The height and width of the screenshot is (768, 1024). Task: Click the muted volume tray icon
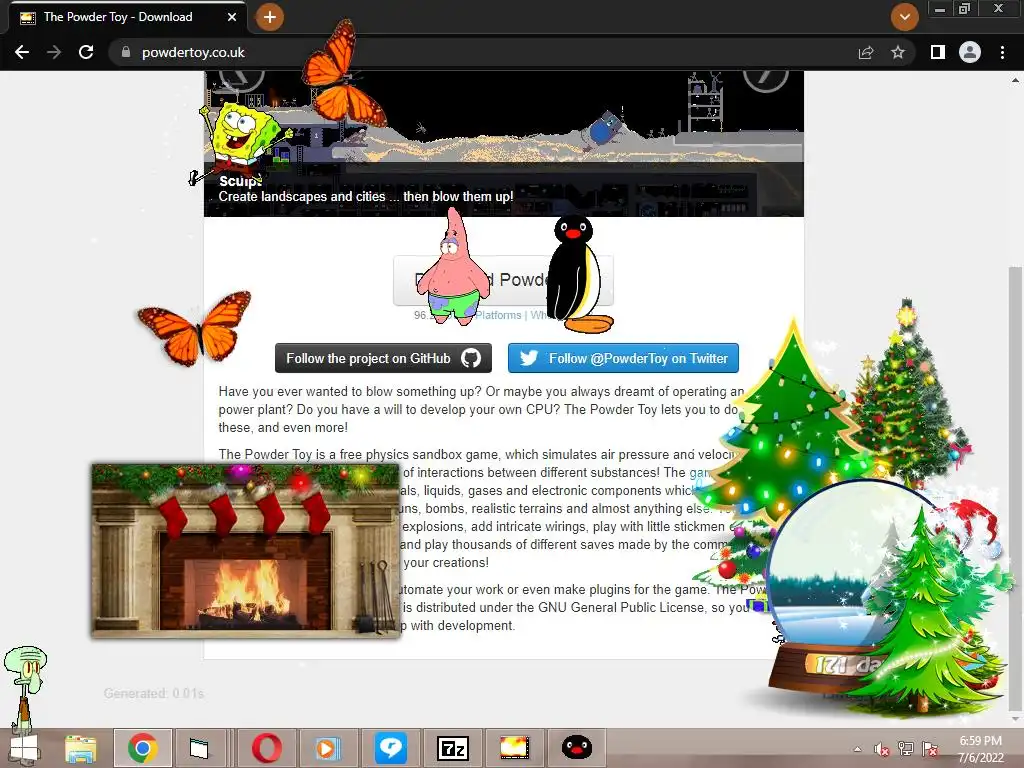pyautogui.click(x=882, y=749)
